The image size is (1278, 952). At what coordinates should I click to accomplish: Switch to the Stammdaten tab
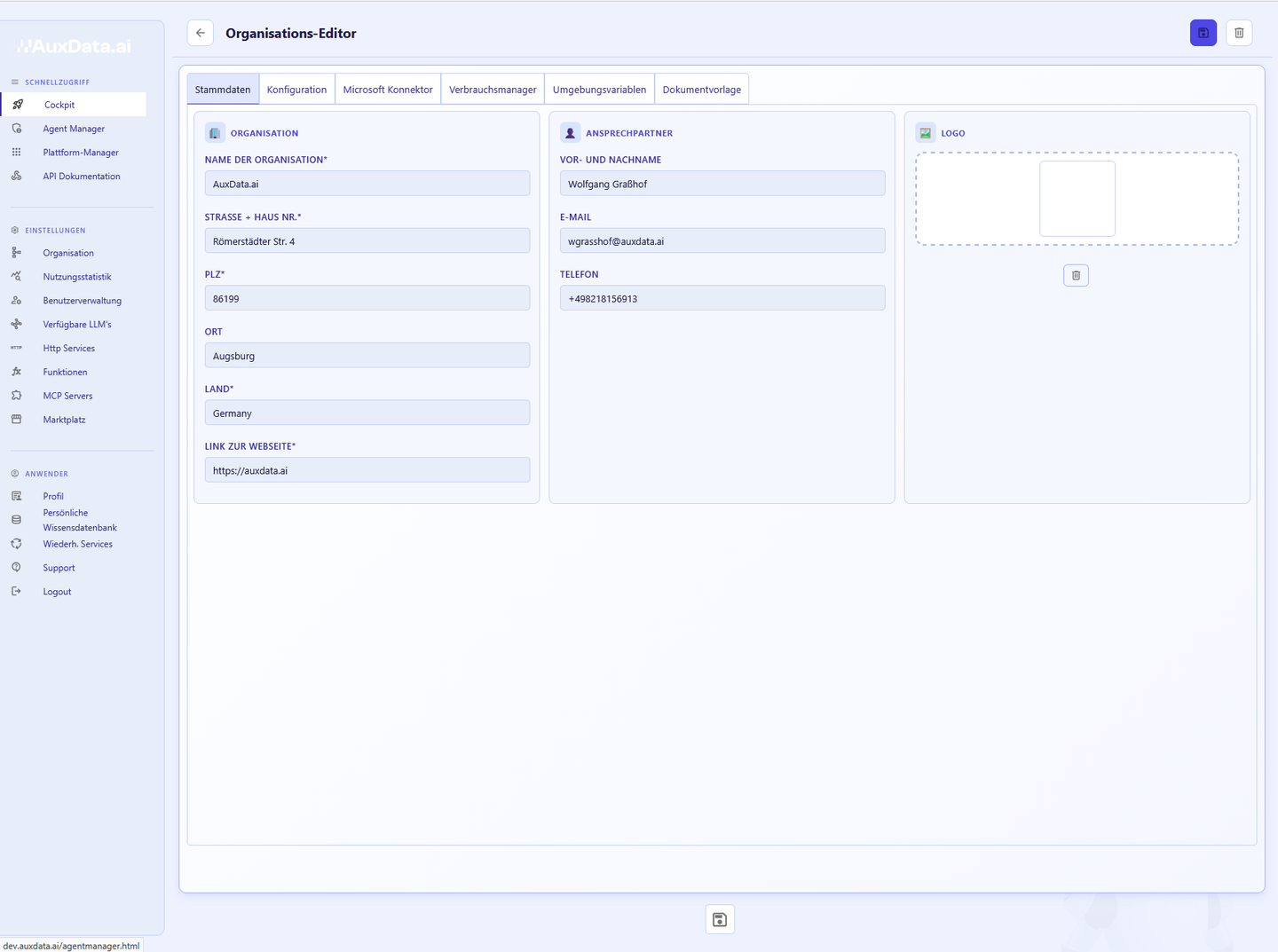pos(223,90)
